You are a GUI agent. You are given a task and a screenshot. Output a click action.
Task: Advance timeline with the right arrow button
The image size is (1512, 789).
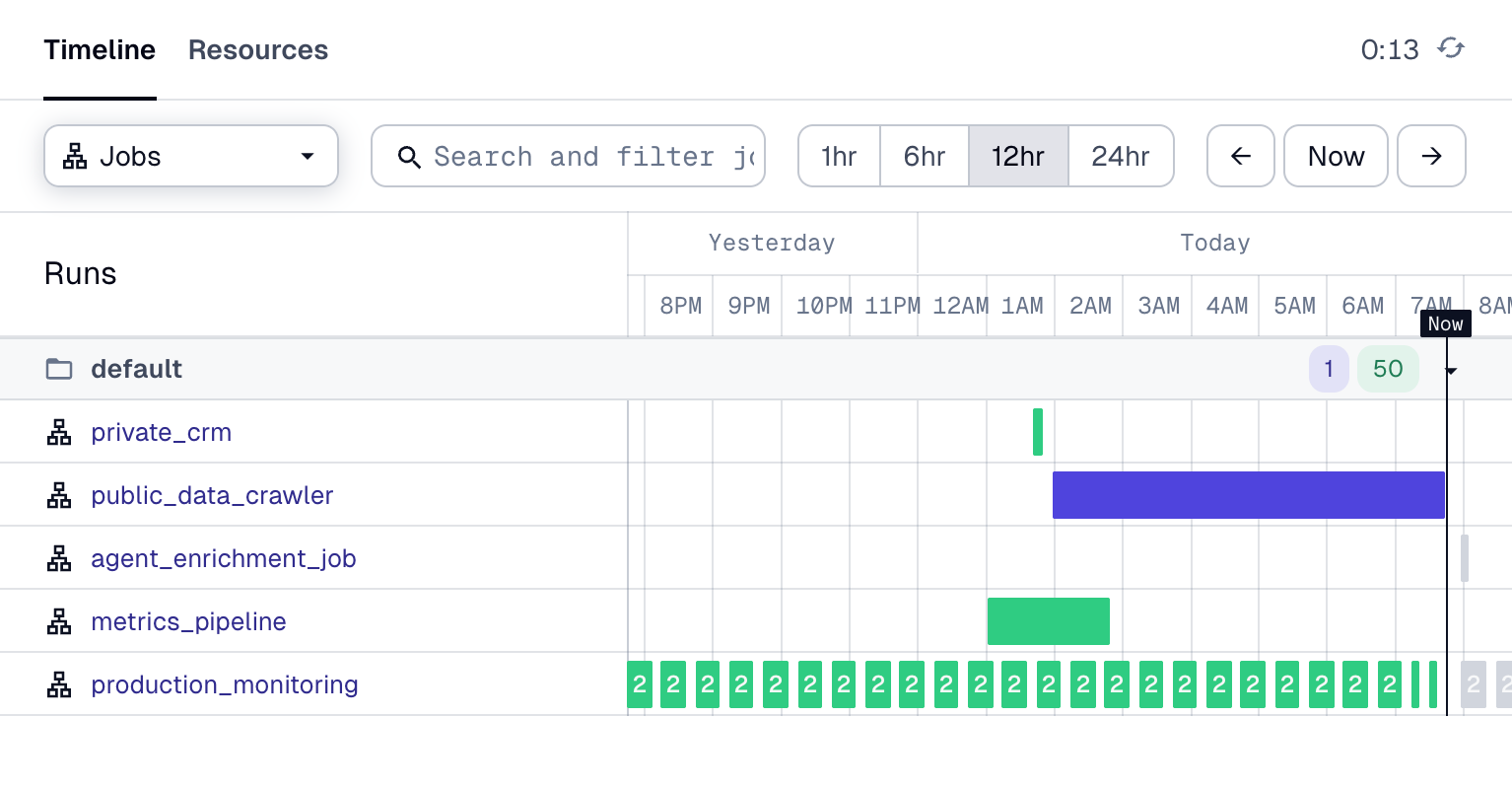tap(1431, 156)
